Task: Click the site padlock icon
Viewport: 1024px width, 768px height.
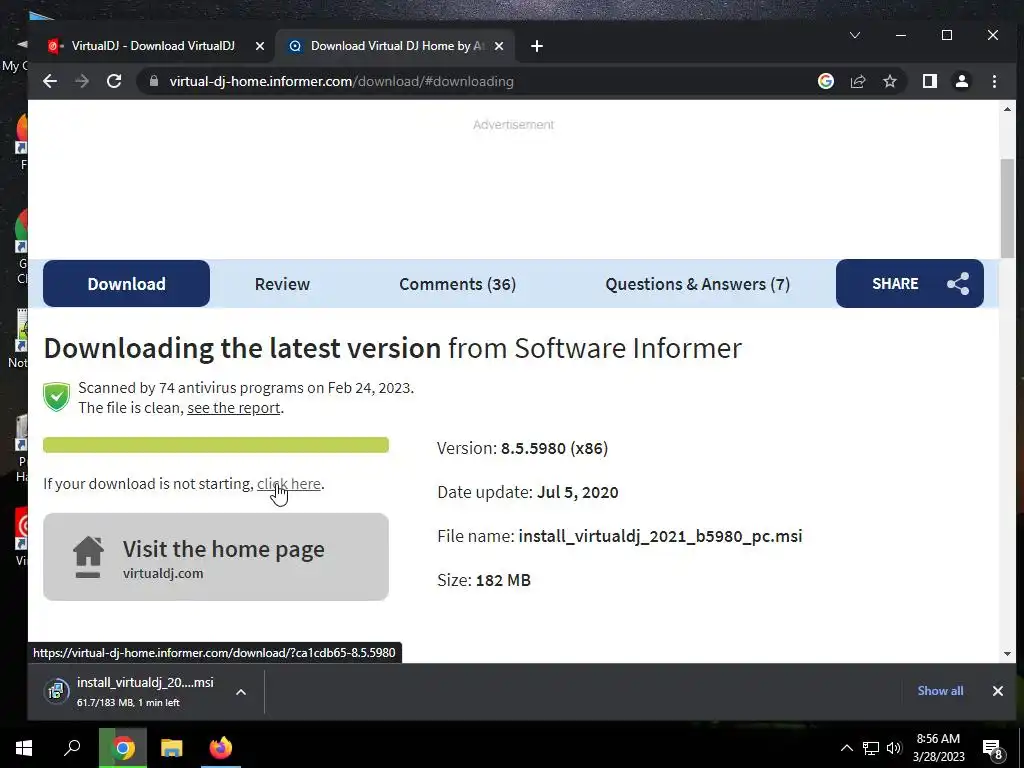Action: pos(154,81)
